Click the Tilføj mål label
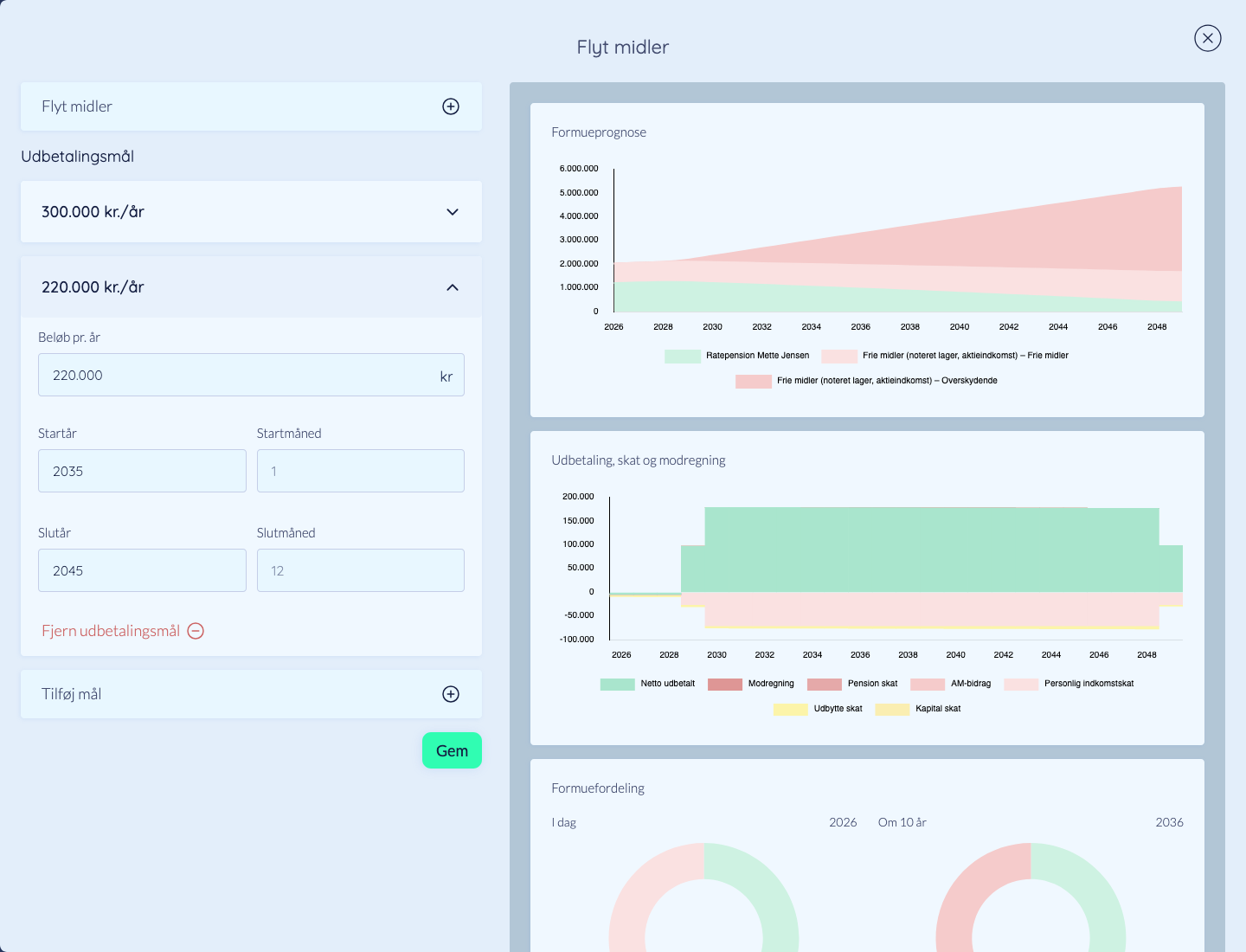This screenshot has width=1246, height=952. point(72,694)
